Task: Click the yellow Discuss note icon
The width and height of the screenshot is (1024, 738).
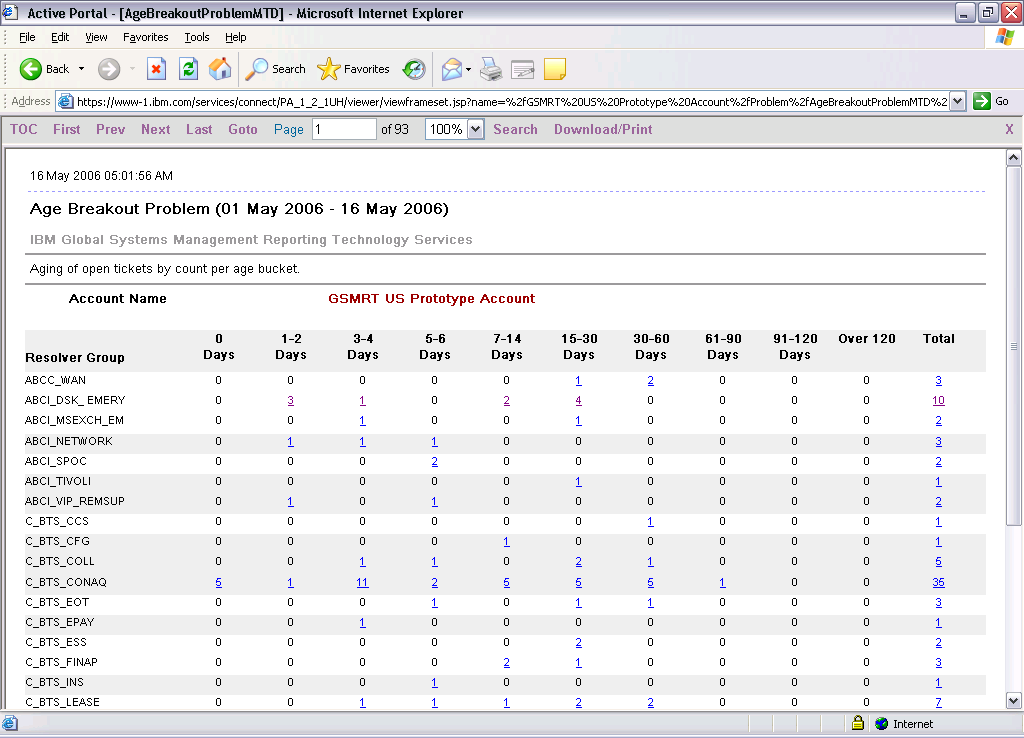Action: point(554,69)
